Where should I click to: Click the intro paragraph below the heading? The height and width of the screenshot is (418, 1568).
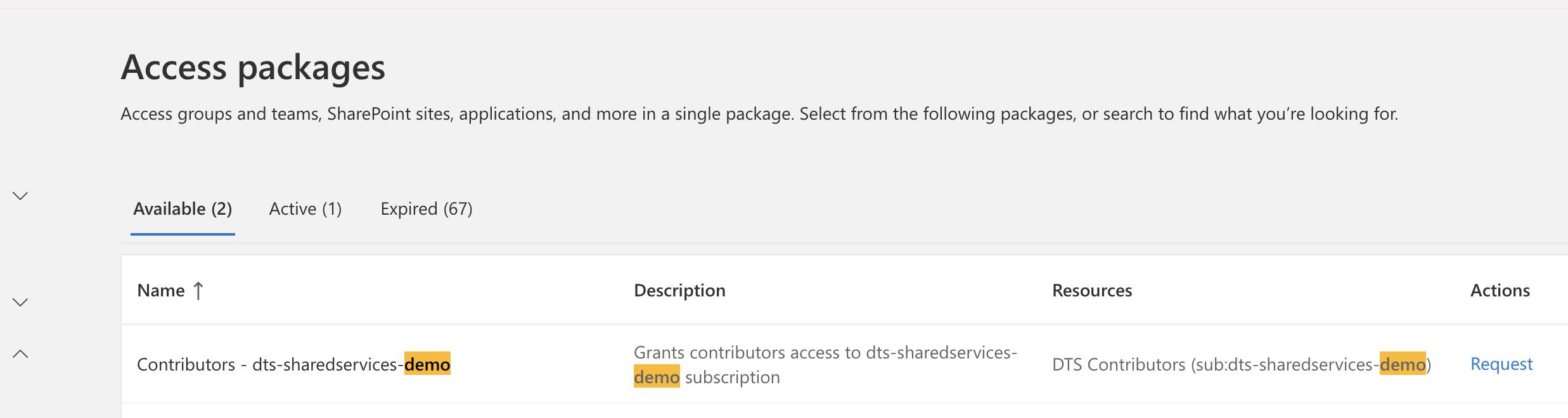click(759, 114)
